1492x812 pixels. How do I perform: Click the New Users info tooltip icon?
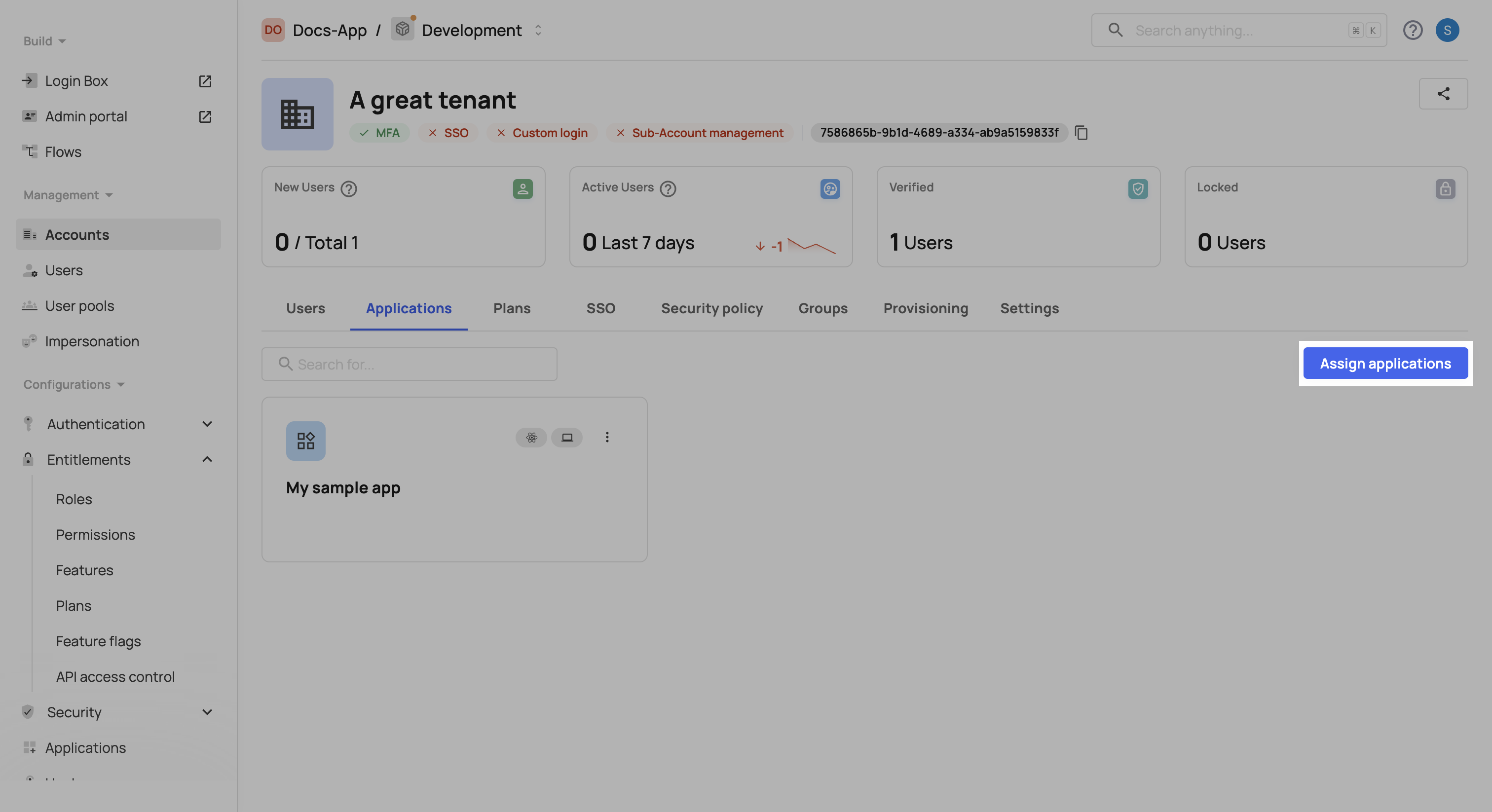[349, 189]
